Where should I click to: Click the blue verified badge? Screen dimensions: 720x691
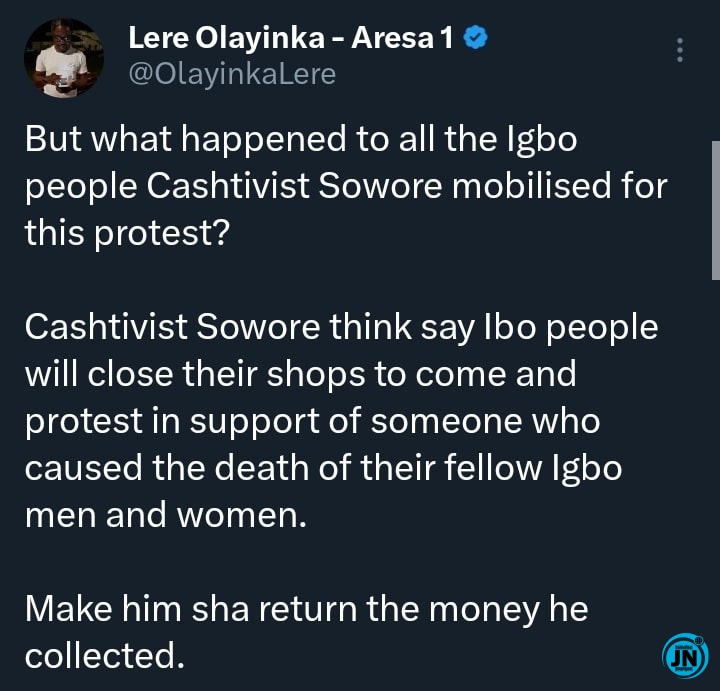478,40
